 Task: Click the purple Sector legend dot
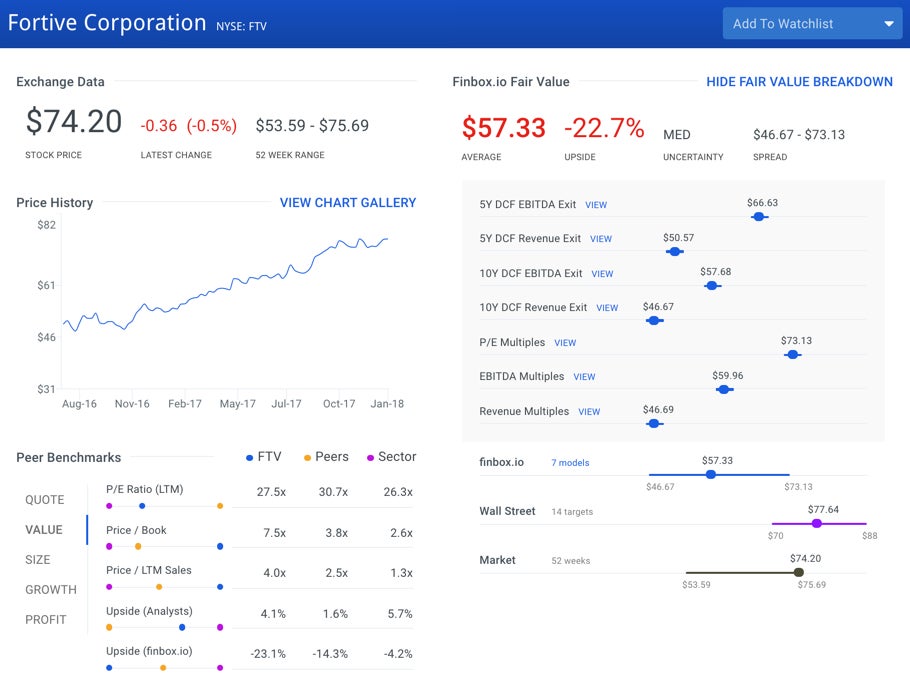[370, 458]
